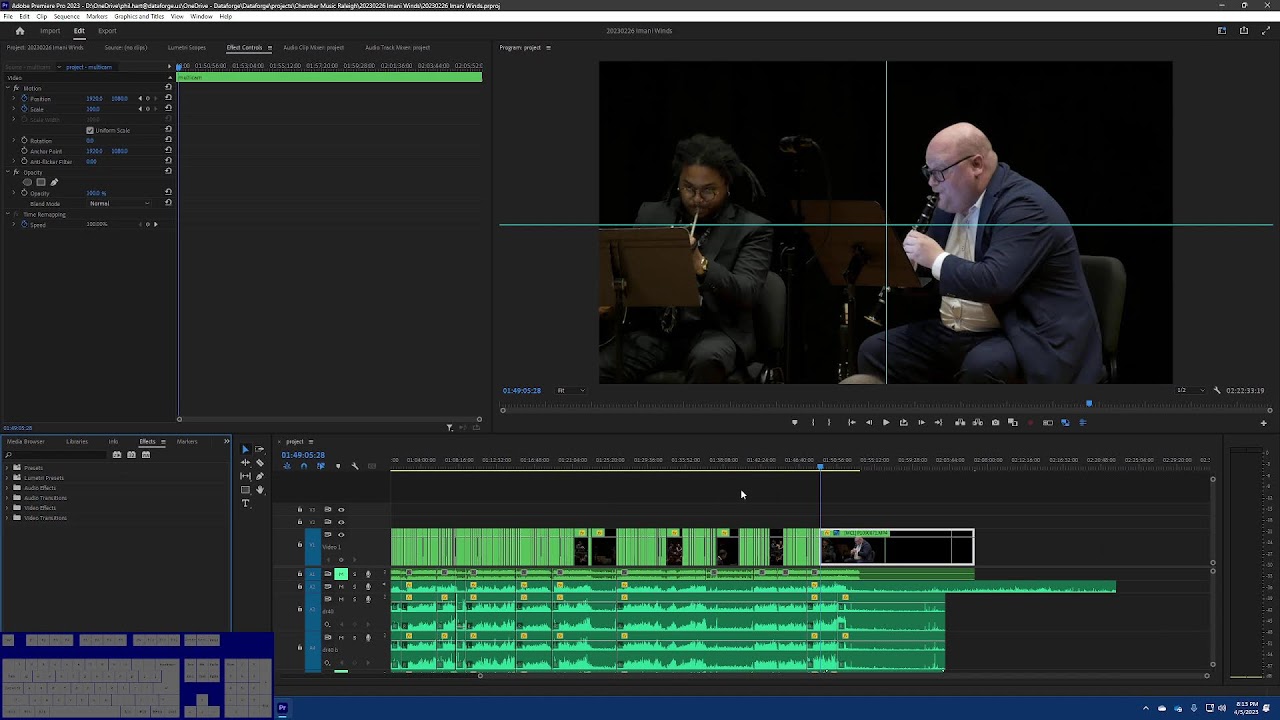Select the Ripple Edit tool
The width and height of the screenshot is (1280, 720).
tap(245, 463)
